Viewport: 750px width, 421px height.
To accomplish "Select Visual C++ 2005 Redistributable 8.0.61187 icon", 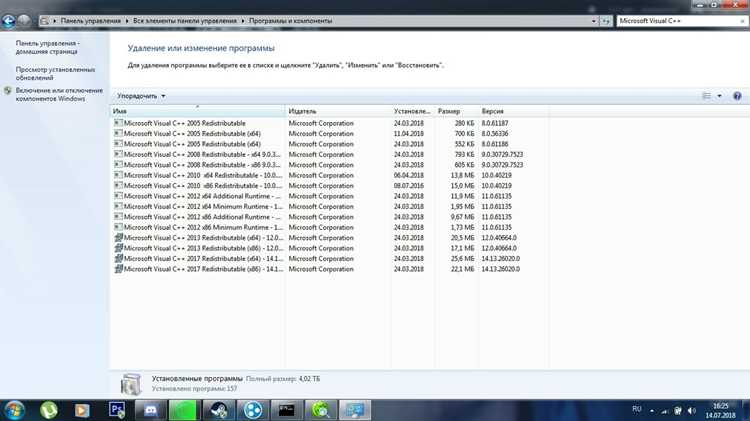I will (x=118, y=123).
